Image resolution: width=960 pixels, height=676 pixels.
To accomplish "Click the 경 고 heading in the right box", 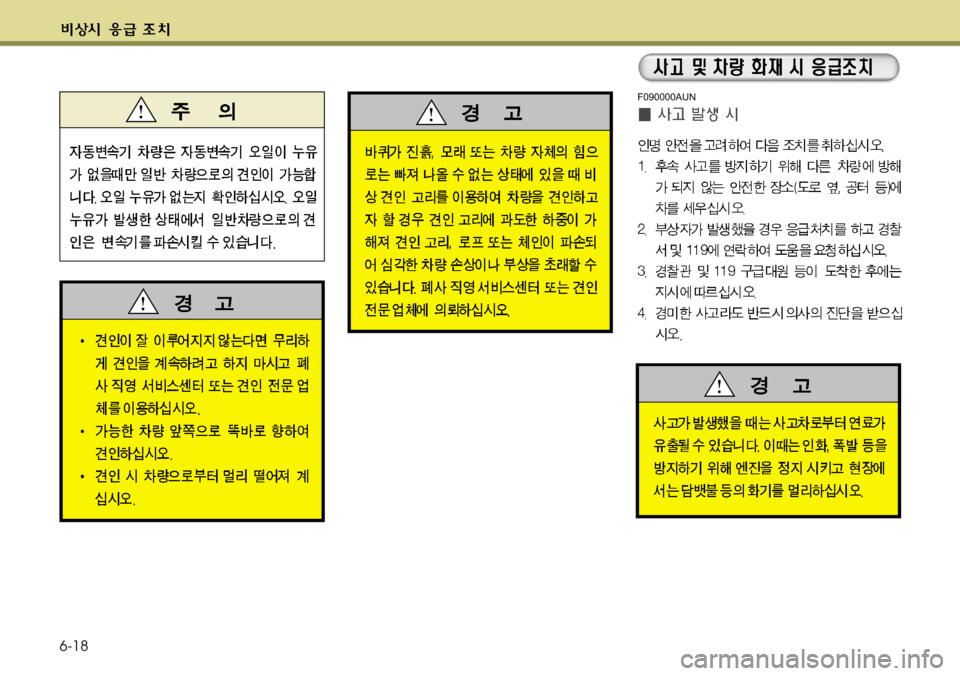I will (780, 385).
